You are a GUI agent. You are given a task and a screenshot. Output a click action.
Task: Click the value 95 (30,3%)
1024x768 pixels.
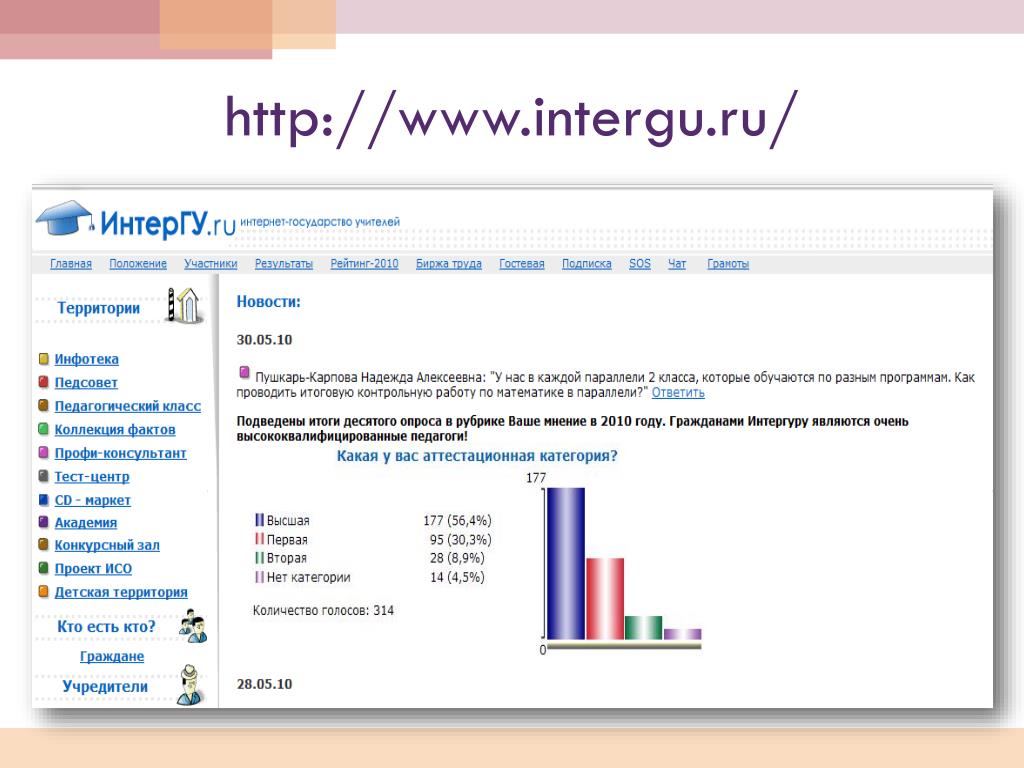tap(460, 539)
